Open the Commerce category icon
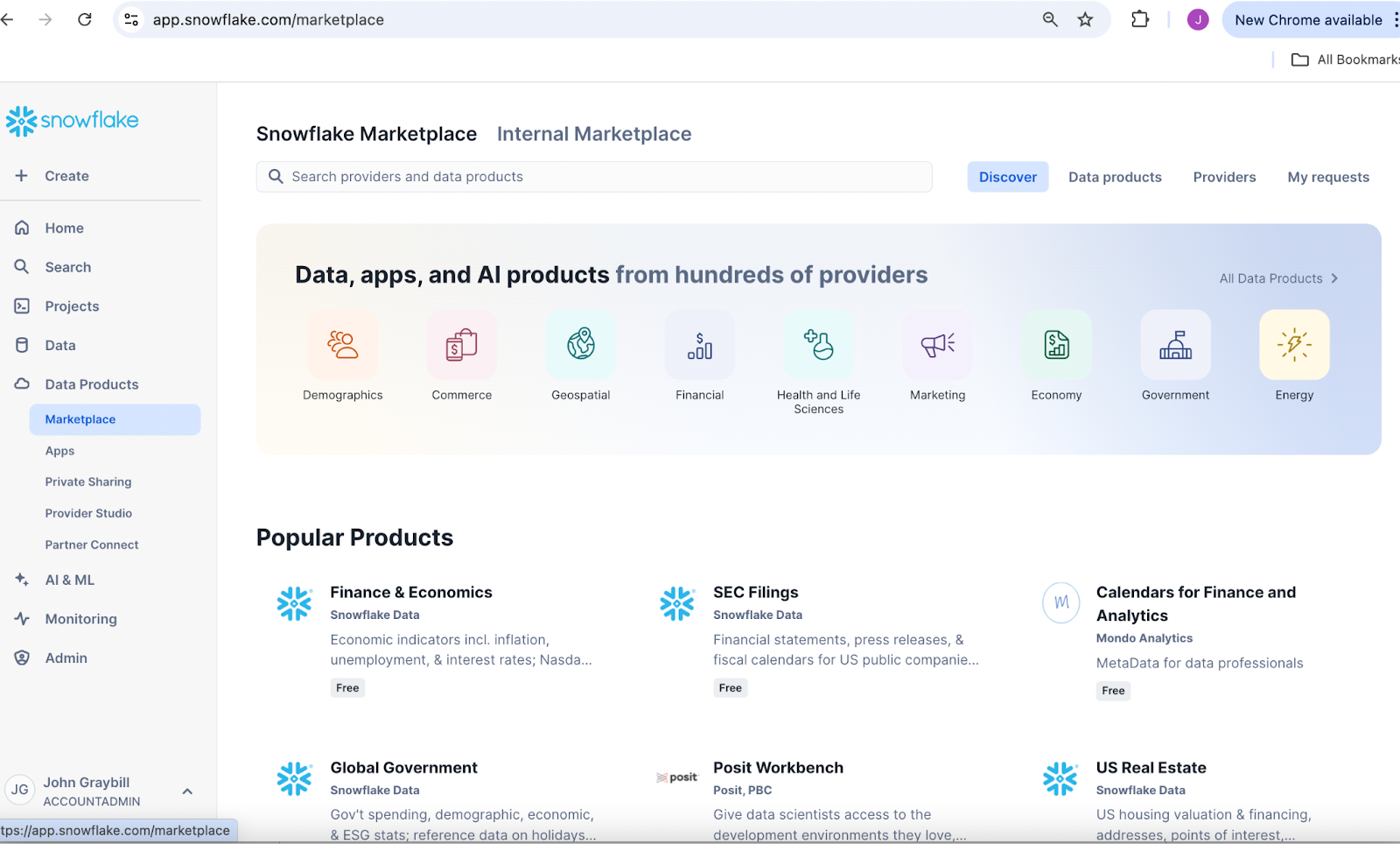The width and height of the screenshot is (1400, 844). click(x=462, y=345)
